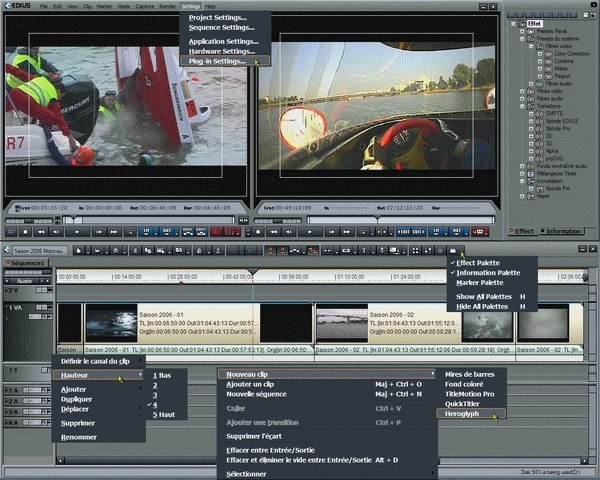600x480 pixels.
Task: Toggle the 1 A audio track button
Action: [26, 390]
